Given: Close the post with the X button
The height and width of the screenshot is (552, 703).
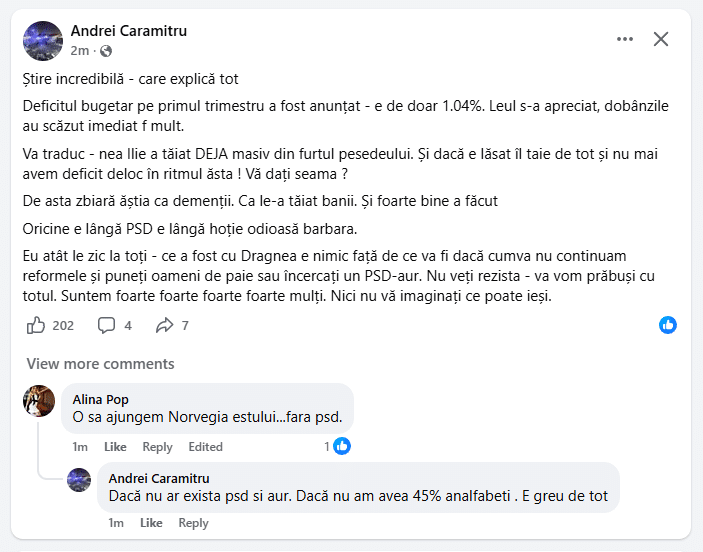Looking at the screenshot, I should (x=661, y=39).
